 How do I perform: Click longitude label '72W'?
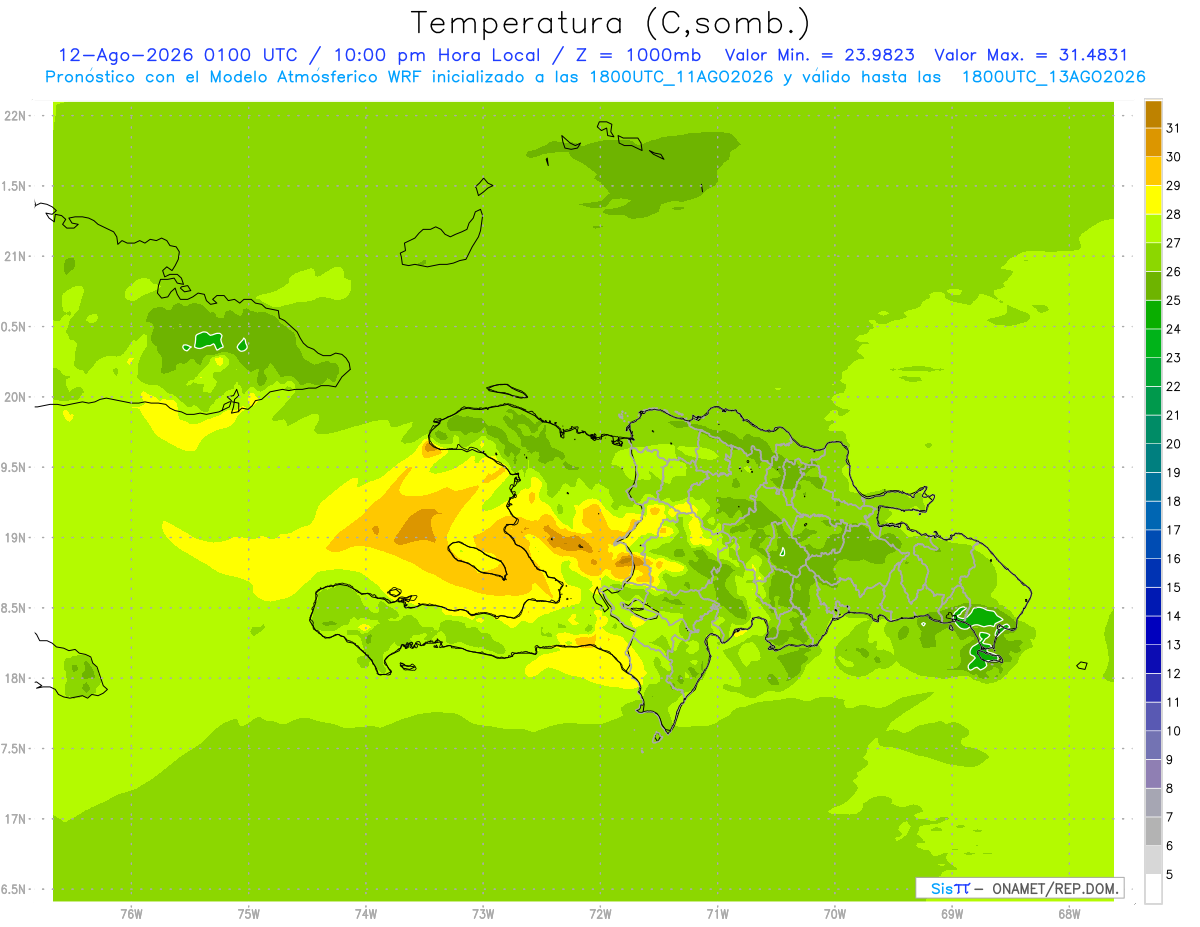coord(600,913)
